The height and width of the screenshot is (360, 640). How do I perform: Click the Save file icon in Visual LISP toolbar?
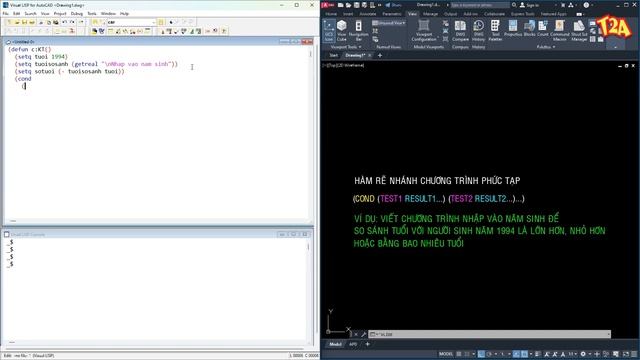(x=24, y=22)
